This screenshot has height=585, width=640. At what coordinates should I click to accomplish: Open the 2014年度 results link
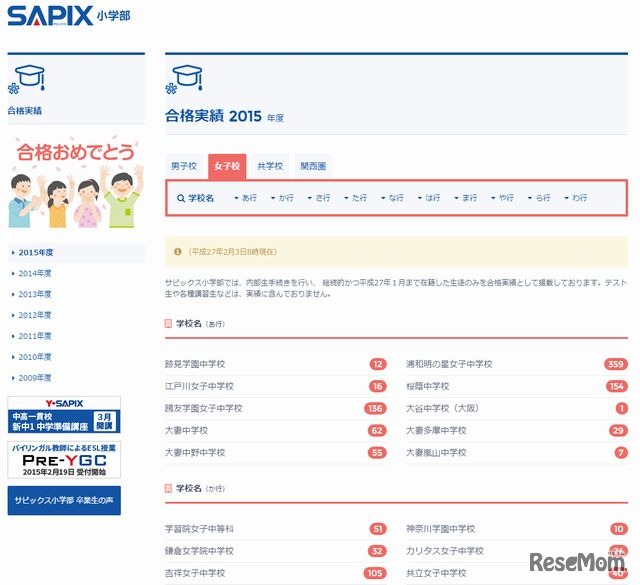(35, 273)
